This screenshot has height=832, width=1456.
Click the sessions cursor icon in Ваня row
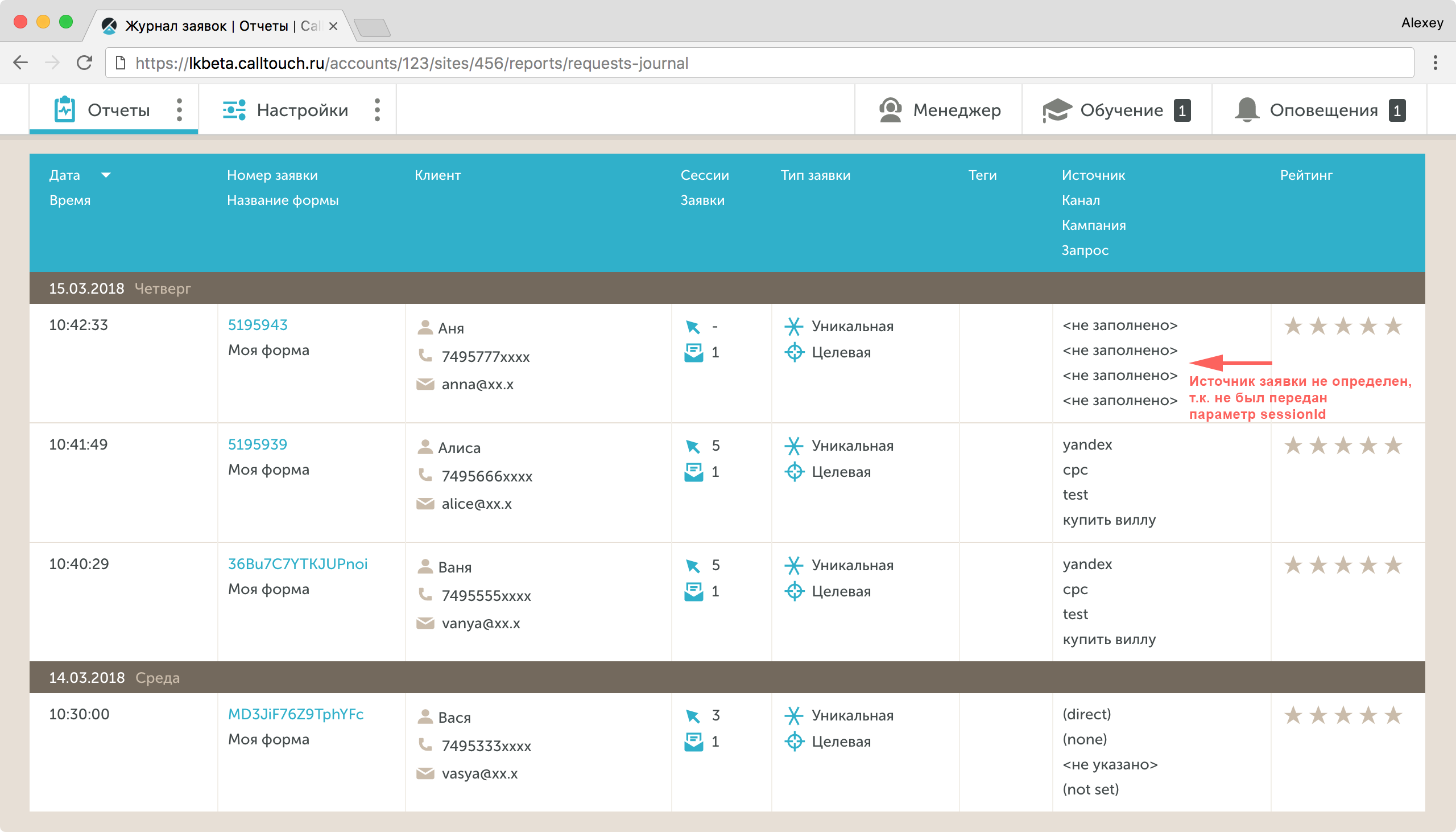pos(693,566)
